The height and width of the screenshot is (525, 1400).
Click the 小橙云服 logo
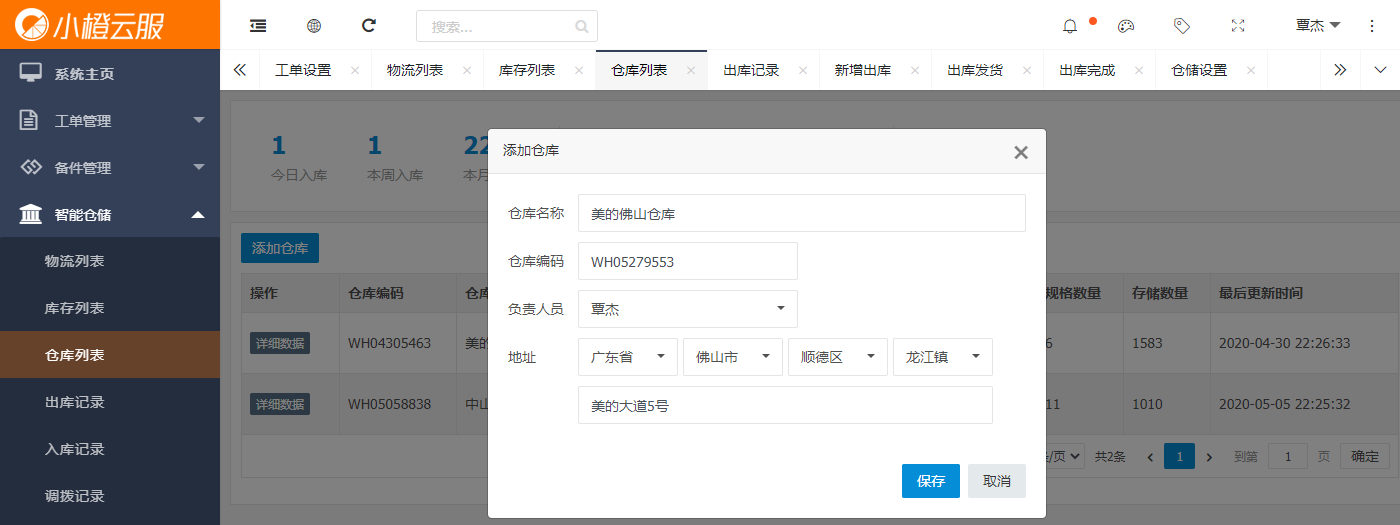click(88, 24)
